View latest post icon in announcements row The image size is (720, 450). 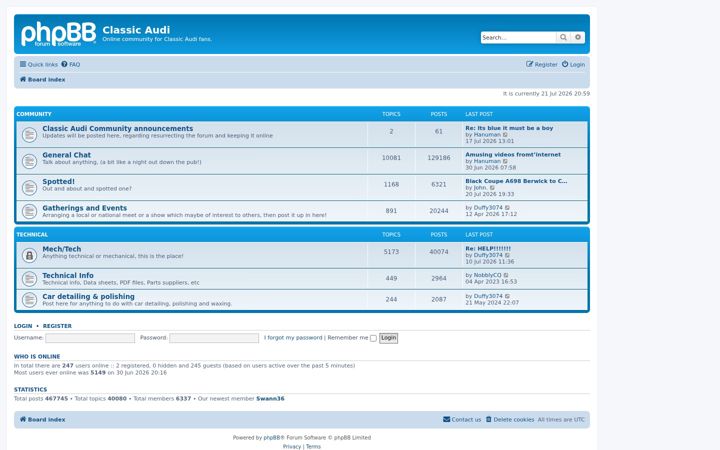click(x=506, y=135)
